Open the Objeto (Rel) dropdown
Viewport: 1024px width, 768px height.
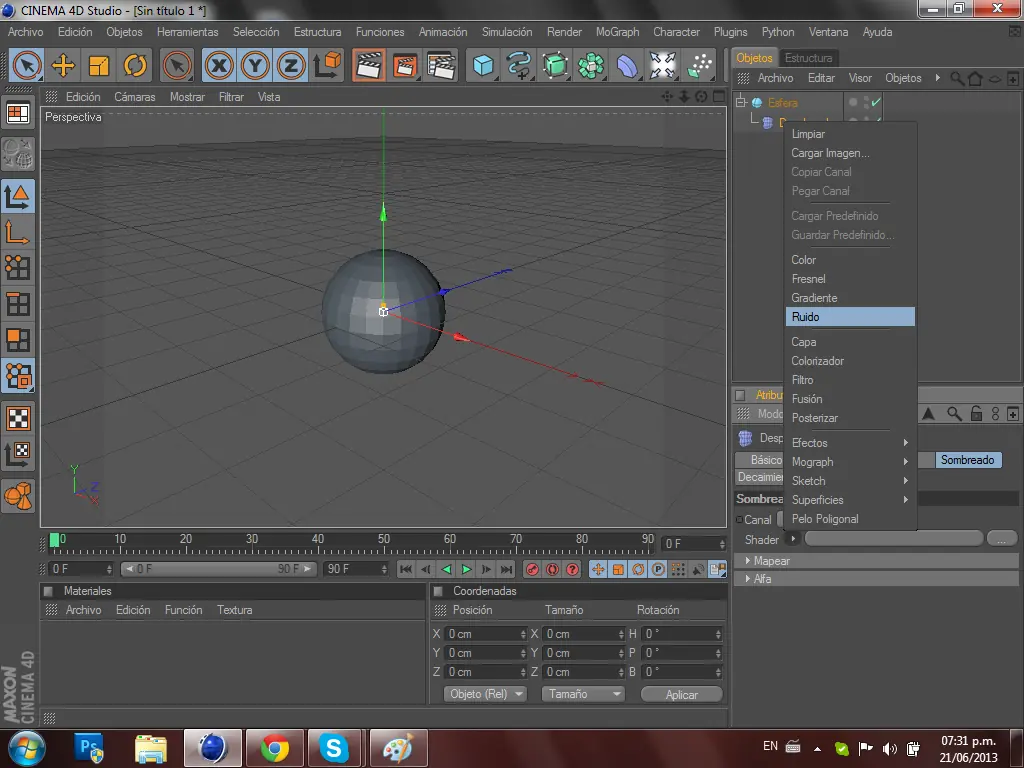coord(485,694)
